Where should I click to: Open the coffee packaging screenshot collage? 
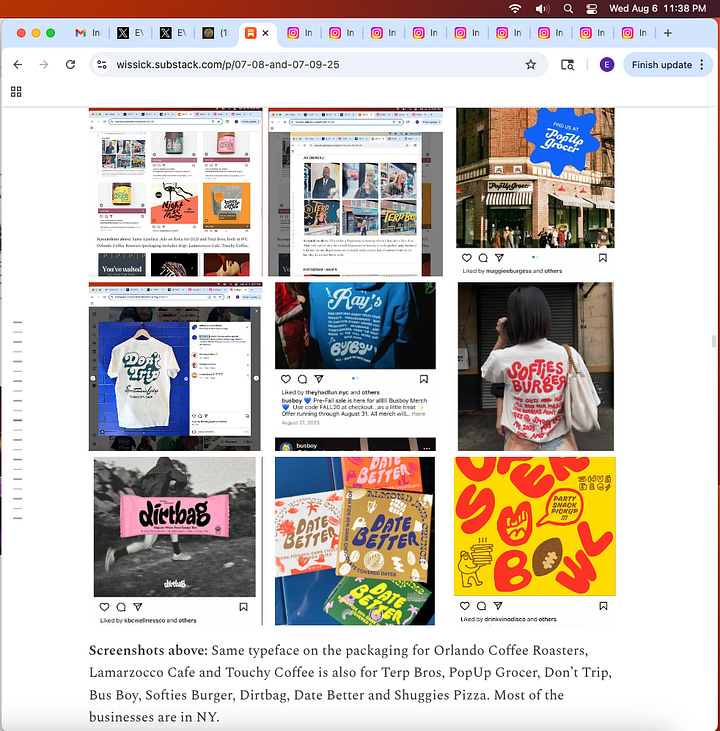coord(175,192)
